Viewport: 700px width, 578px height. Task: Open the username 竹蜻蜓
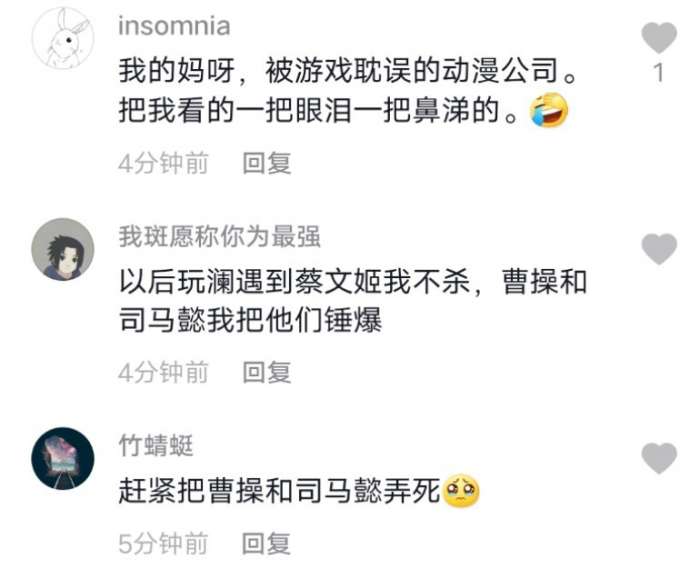[156, 445]
